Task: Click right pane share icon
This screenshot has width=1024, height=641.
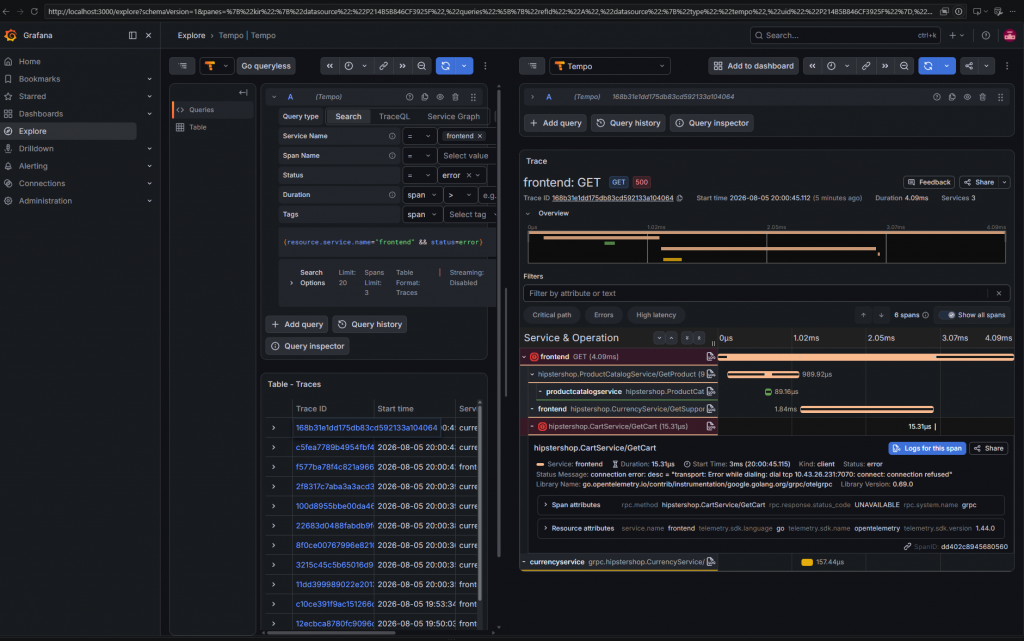Action: 969,66
